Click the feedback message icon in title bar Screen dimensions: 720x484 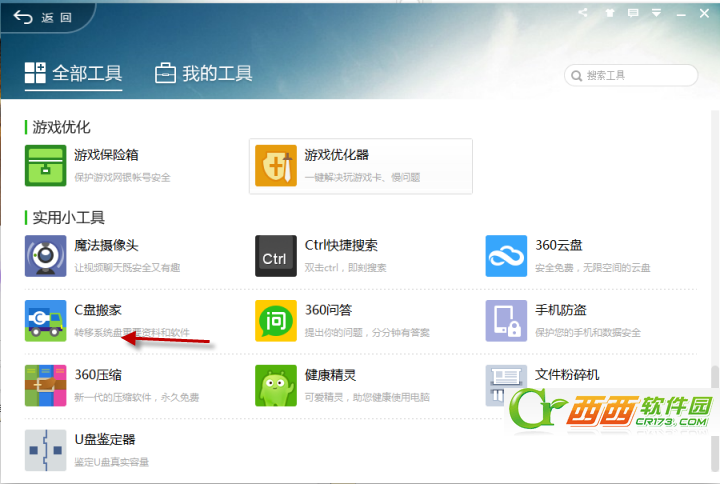tap(633, 13)
